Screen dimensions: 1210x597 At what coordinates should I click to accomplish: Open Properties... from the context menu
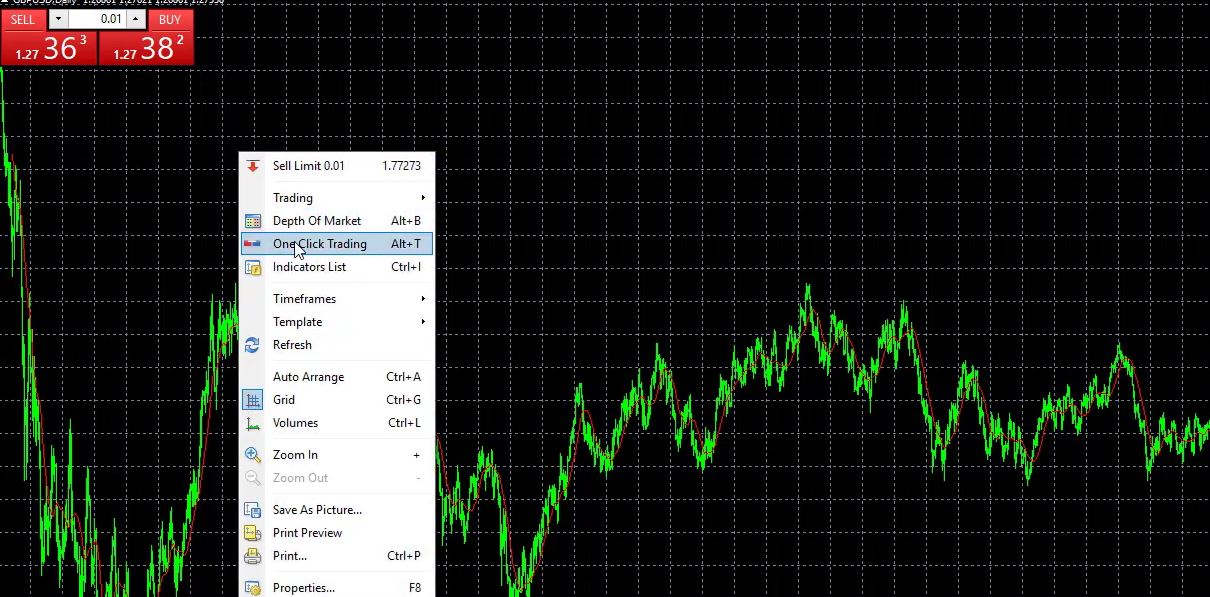point(303,588)
